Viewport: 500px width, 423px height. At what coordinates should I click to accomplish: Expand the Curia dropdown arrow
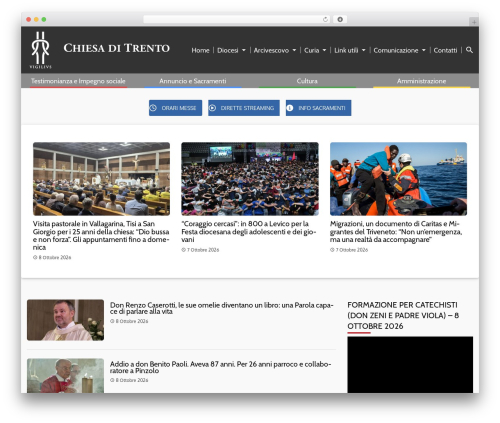click(324, 50)
